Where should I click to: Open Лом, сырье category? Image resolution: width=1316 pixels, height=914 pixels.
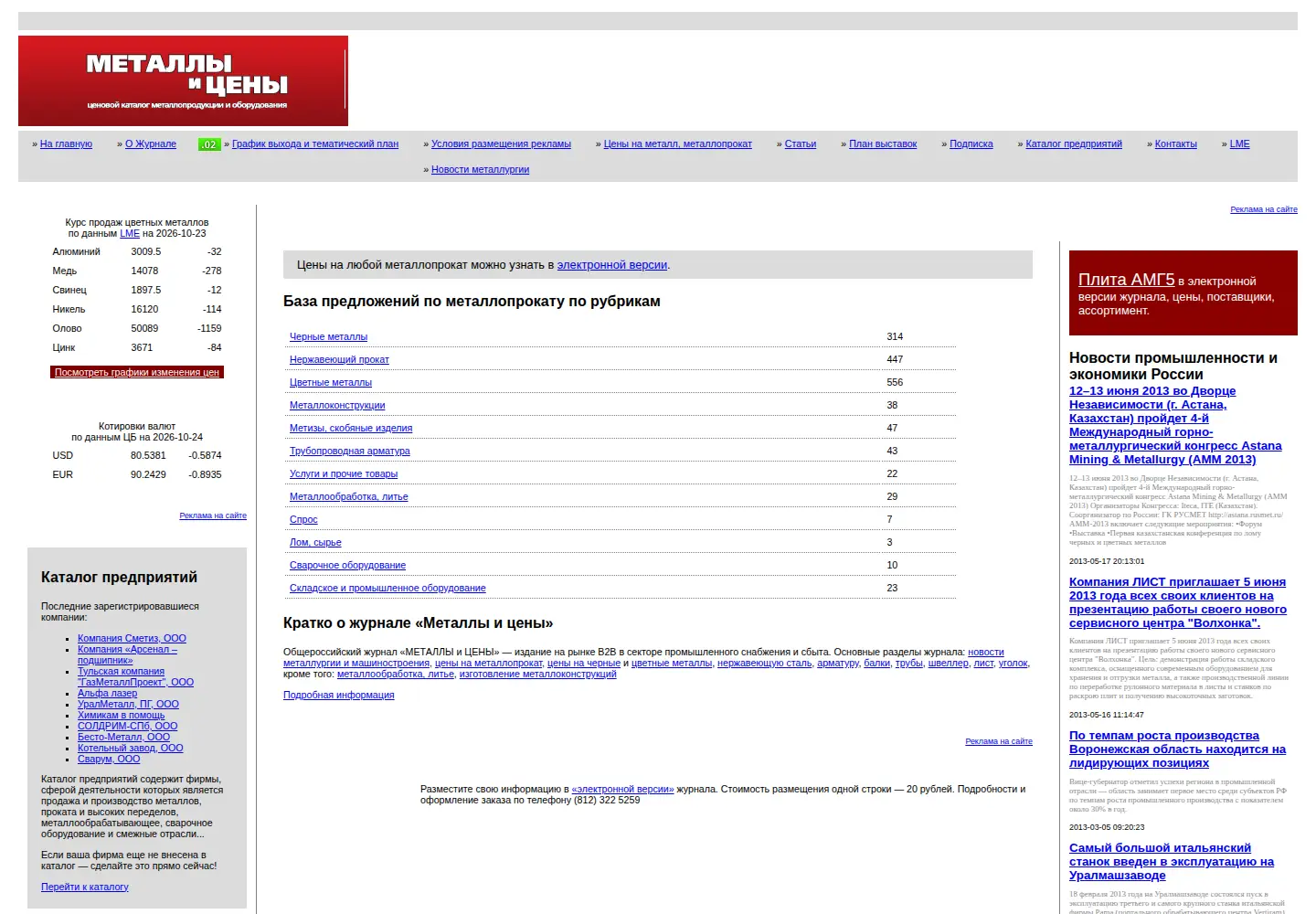click(315, 543)
